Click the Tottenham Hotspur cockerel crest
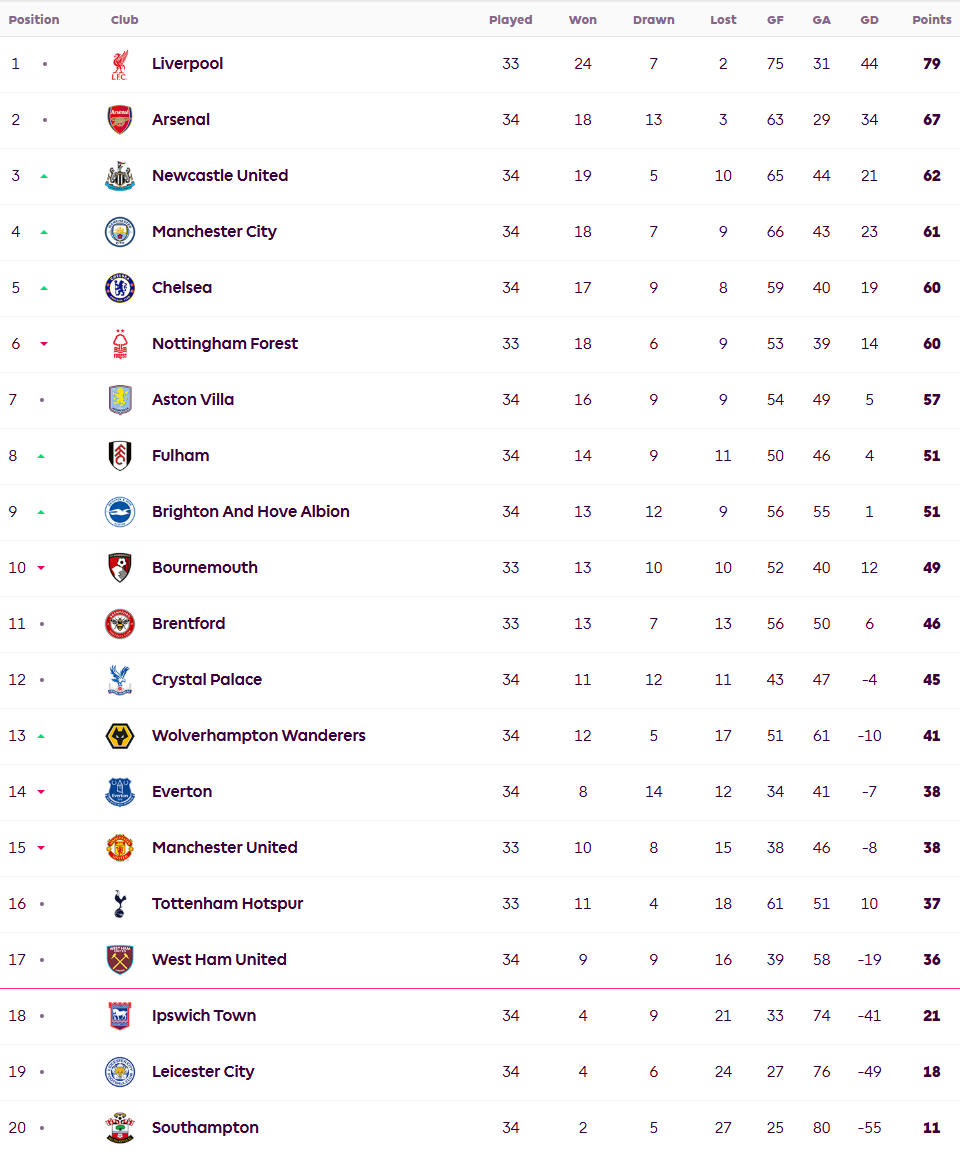 [x=120, y=904]
